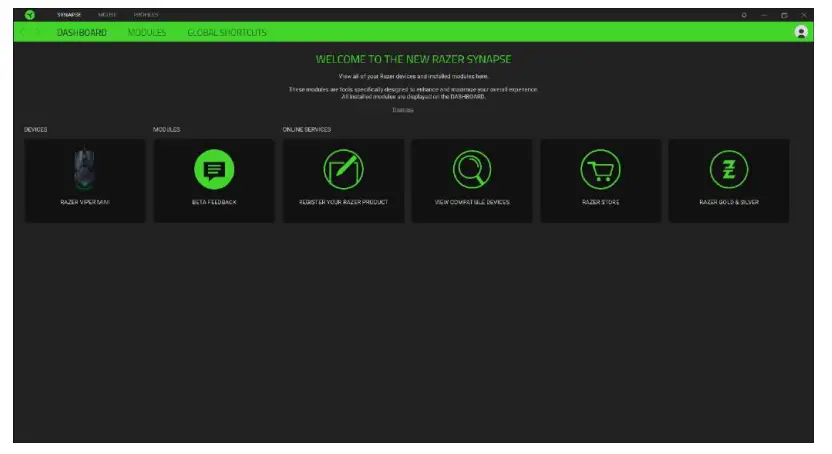Select the Dashboard tab
Viewport: 832px width, 454px height.
tap(82, 32)
